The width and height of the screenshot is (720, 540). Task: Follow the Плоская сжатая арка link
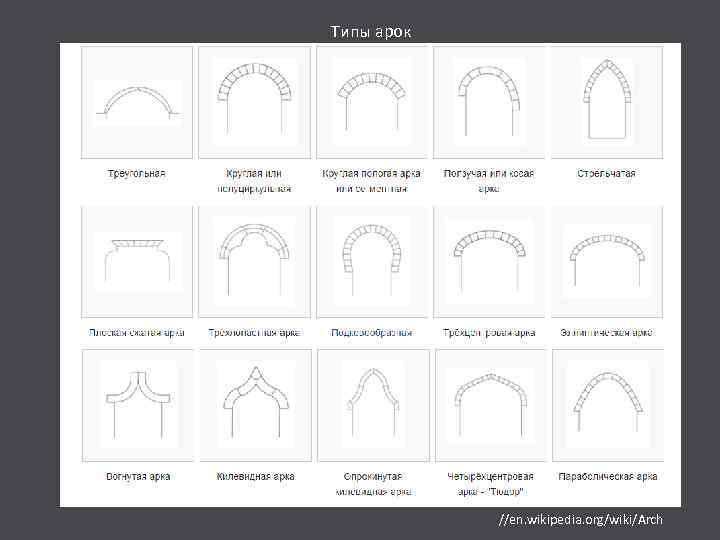coord(137,332)
